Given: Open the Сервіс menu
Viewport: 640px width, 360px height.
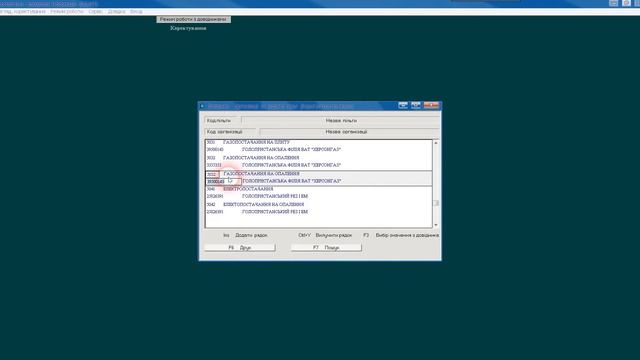Looking at the screenshot, I should pyautogui.click(x=96, y=11).
